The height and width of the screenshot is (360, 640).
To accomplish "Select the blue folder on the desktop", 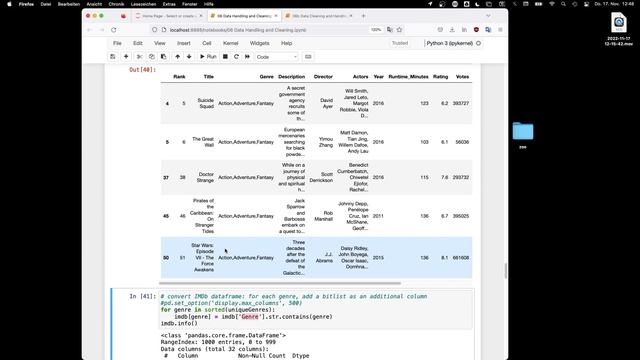I will click(523, 131).
